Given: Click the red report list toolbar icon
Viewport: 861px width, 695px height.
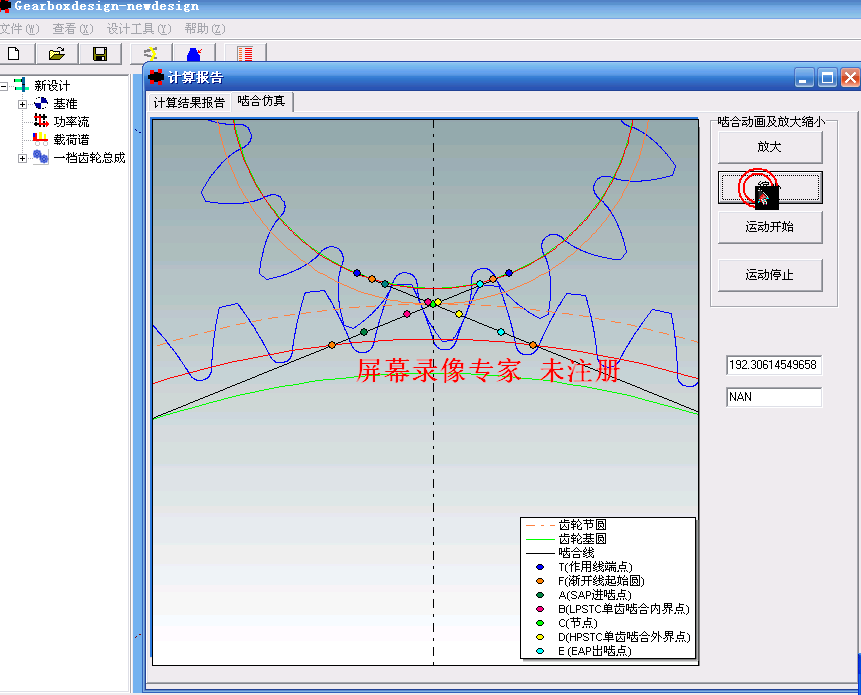Looking at the screenshot, I should coord(245,54).
